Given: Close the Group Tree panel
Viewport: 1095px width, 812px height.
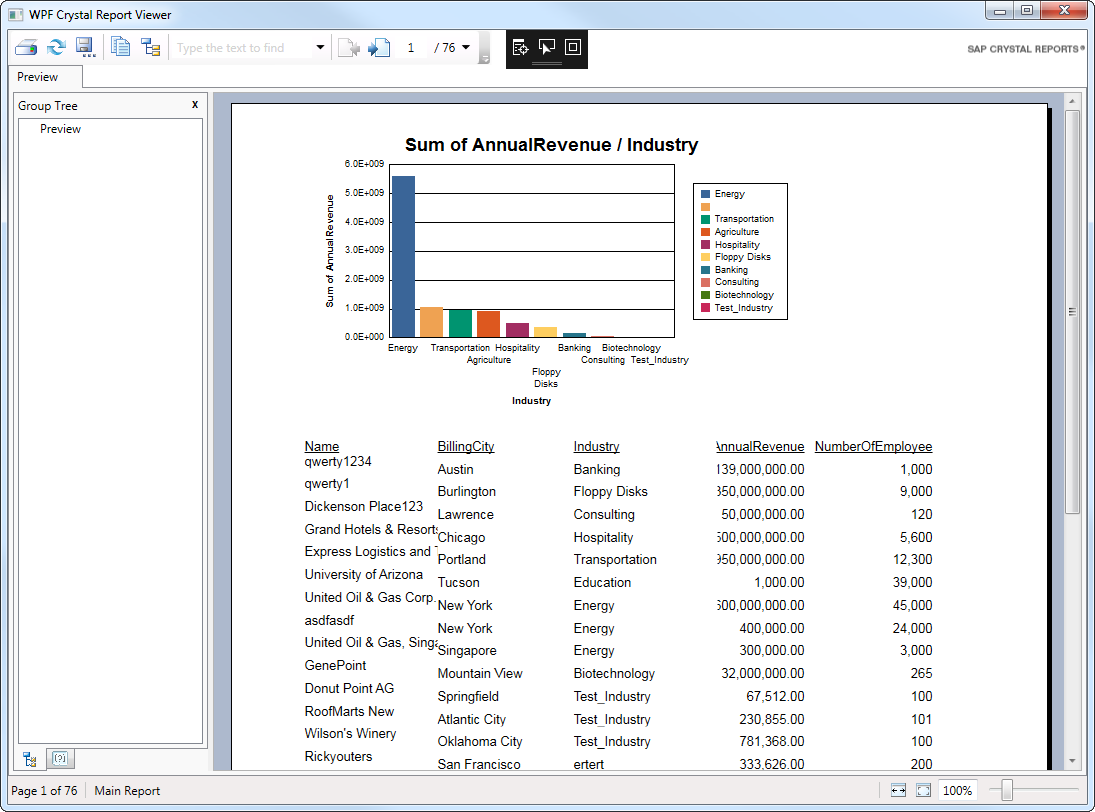Looking at the screenshot, I should pos(195,105).
